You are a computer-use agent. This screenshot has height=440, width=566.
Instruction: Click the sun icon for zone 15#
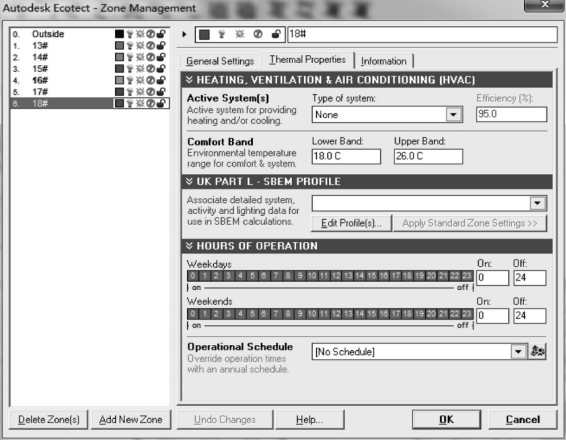140,69
